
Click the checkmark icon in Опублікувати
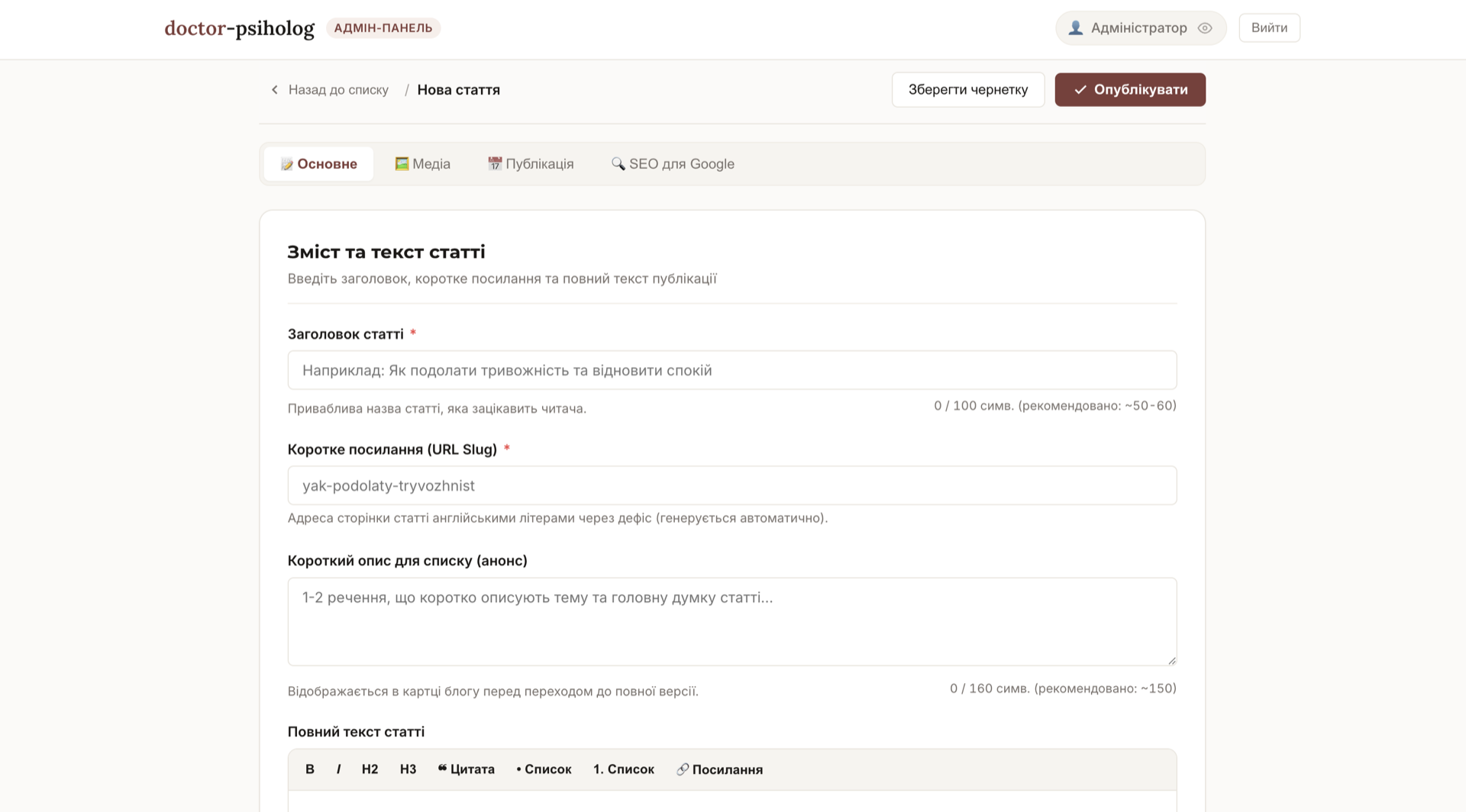pyautogui.click(x=1080, y=90)
